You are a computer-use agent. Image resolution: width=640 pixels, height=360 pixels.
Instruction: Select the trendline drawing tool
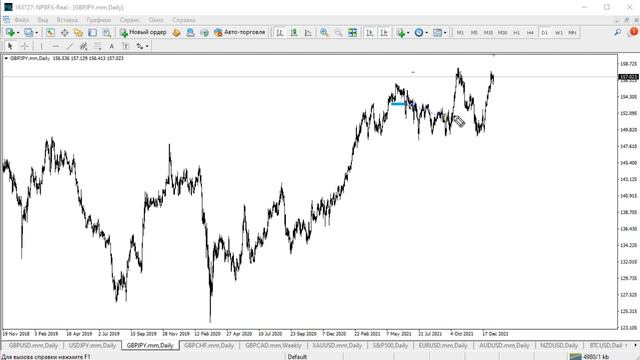pos(70,46)
